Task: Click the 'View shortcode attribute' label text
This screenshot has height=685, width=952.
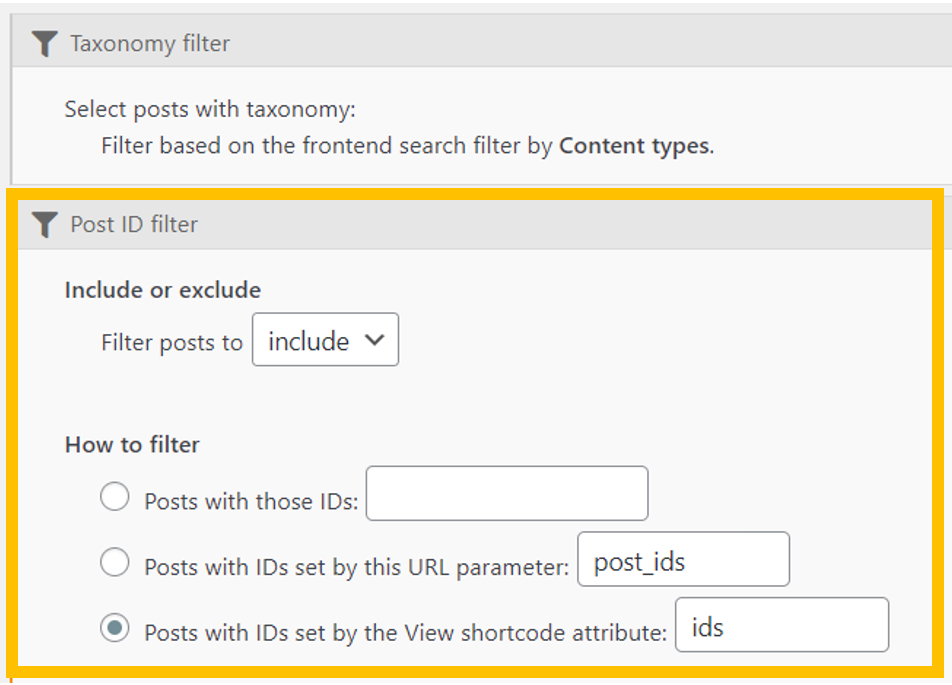Action: click(405, 633)
